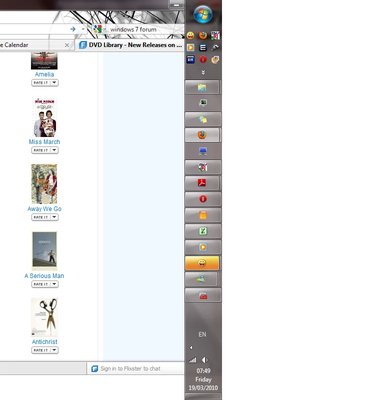Open the Rate It dropdown under Antichrist
Viewport: 384px width, 400px height.
[x=45, y=350]
